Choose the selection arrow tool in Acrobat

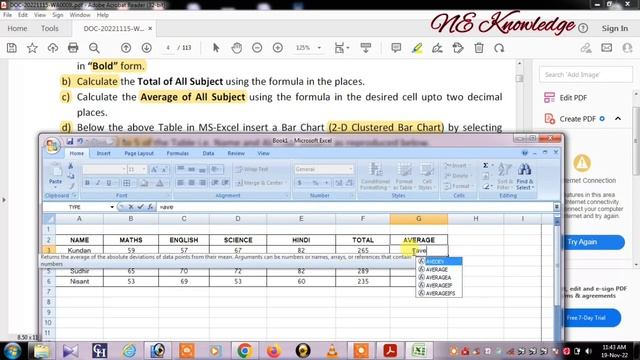216,48
